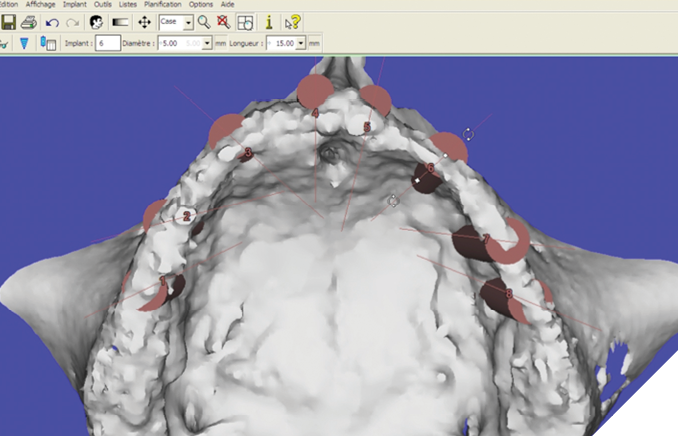Print the current view

(29, 22)
